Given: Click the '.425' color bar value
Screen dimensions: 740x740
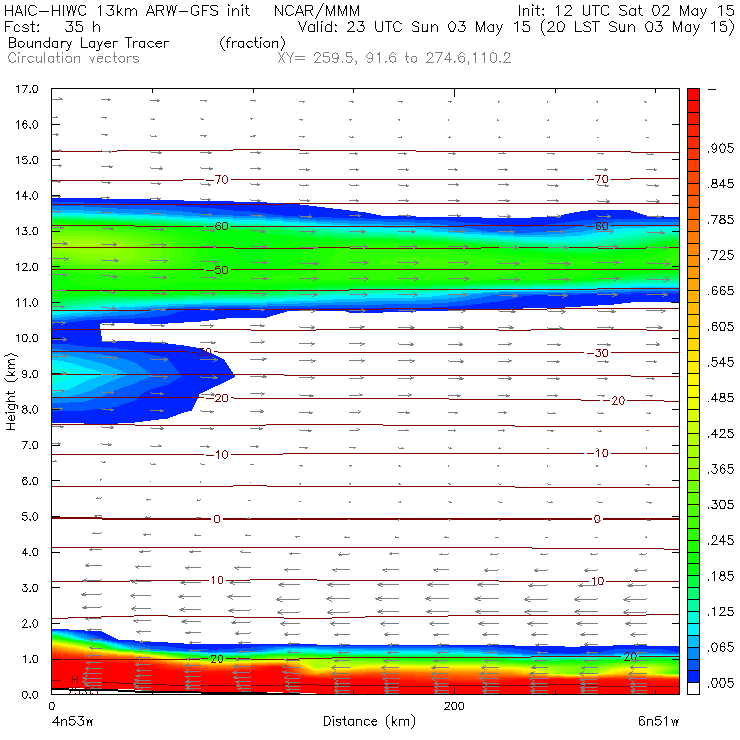Looking at the screenshot, I should click(x=721, y=434).
